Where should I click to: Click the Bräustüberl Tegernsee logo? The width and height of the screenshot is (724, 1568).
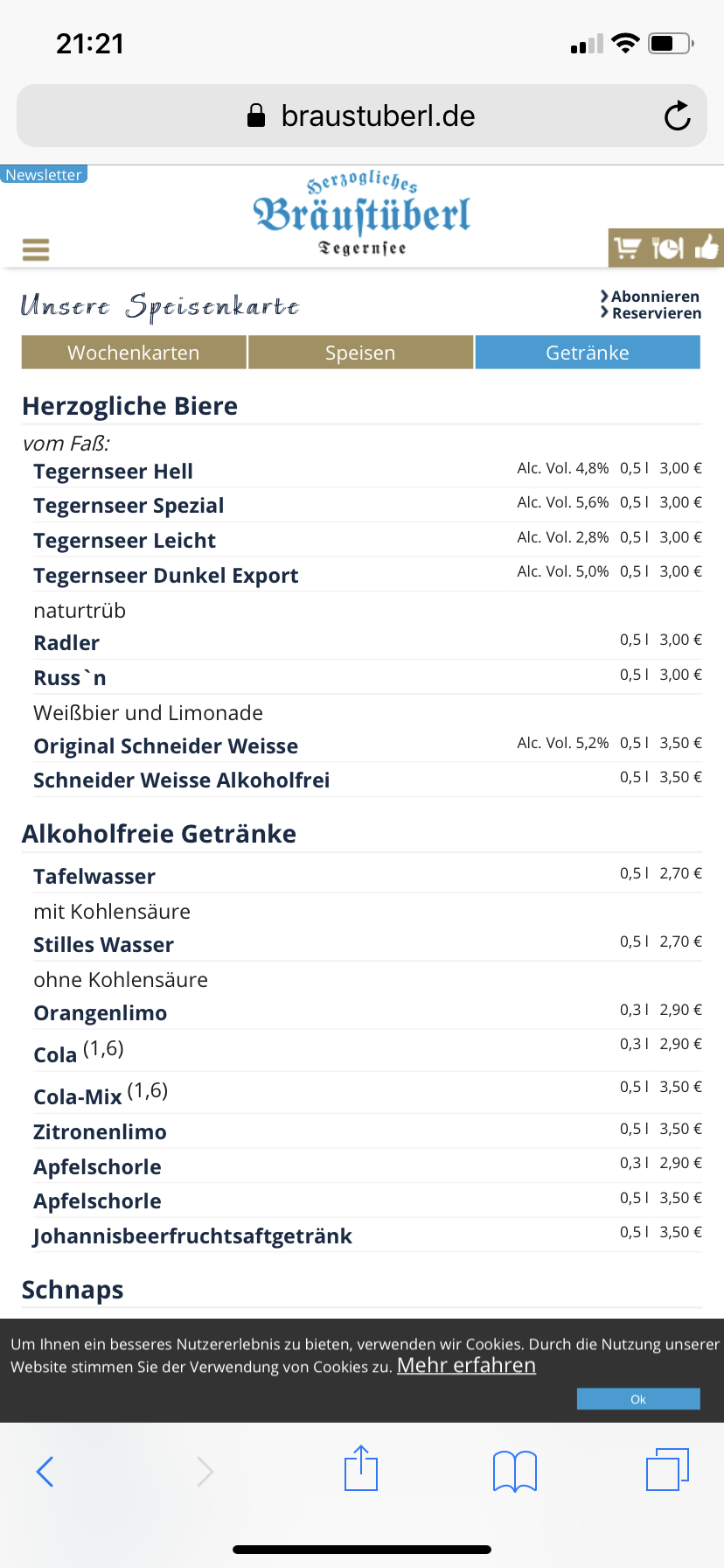coord(362,214)
